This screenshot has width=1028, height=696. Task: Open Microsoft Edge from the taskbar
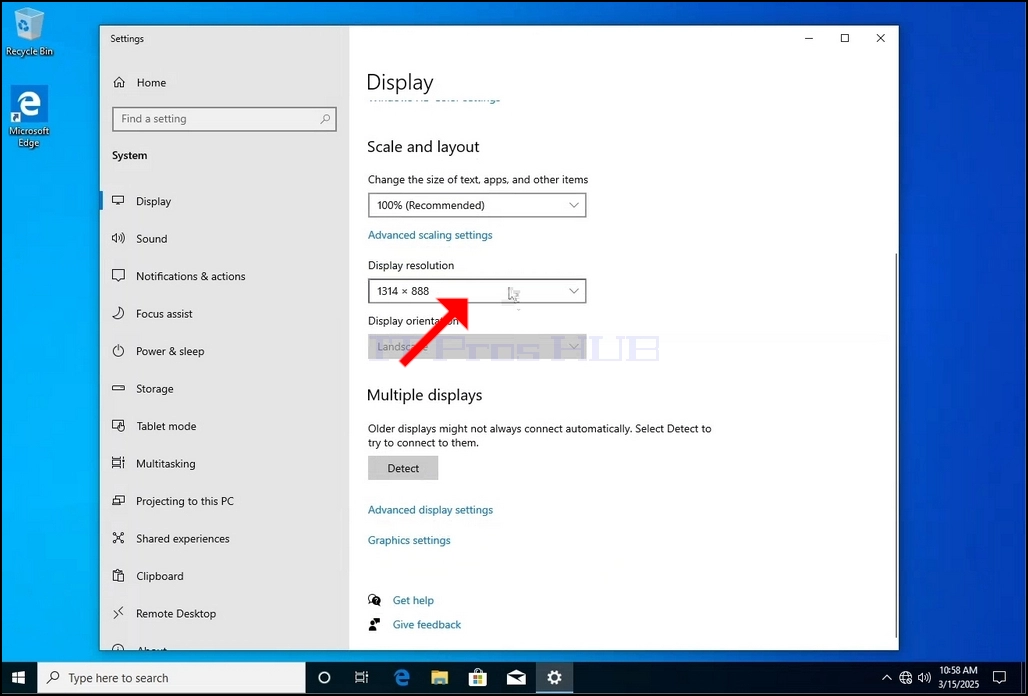[401, 678]
